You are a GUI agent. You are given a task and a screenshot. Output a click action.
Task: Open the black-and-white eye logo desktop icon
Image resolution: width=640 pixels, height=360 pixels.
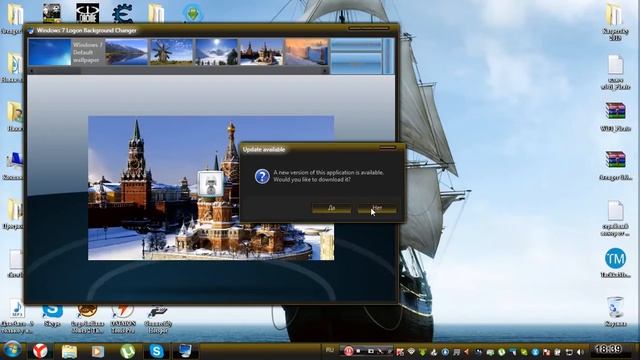click(87, 12)
